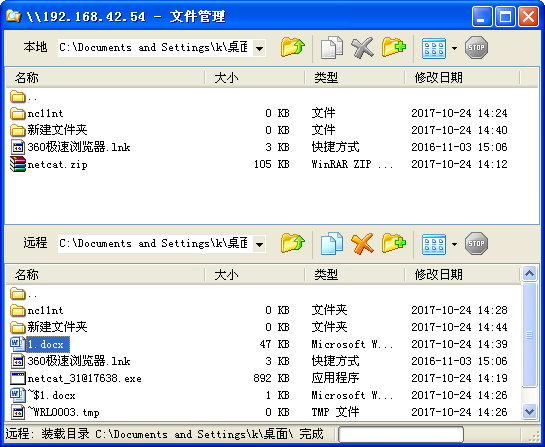Click the window title bar folder icon
Viewport: 545px width, 447px height.
(x=13, y=16)
